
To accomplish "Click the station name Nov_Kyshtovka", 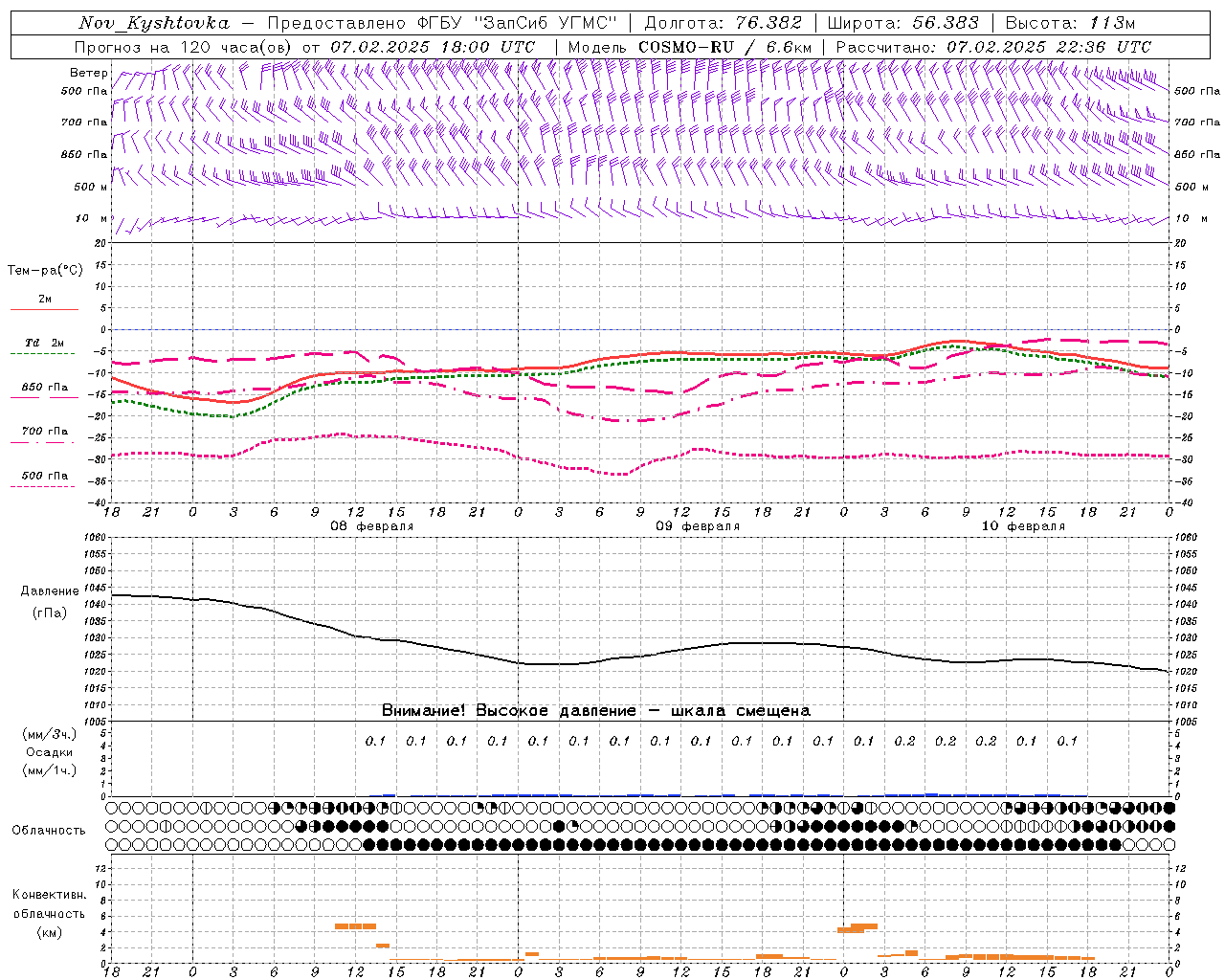I will tap(154, 23).
